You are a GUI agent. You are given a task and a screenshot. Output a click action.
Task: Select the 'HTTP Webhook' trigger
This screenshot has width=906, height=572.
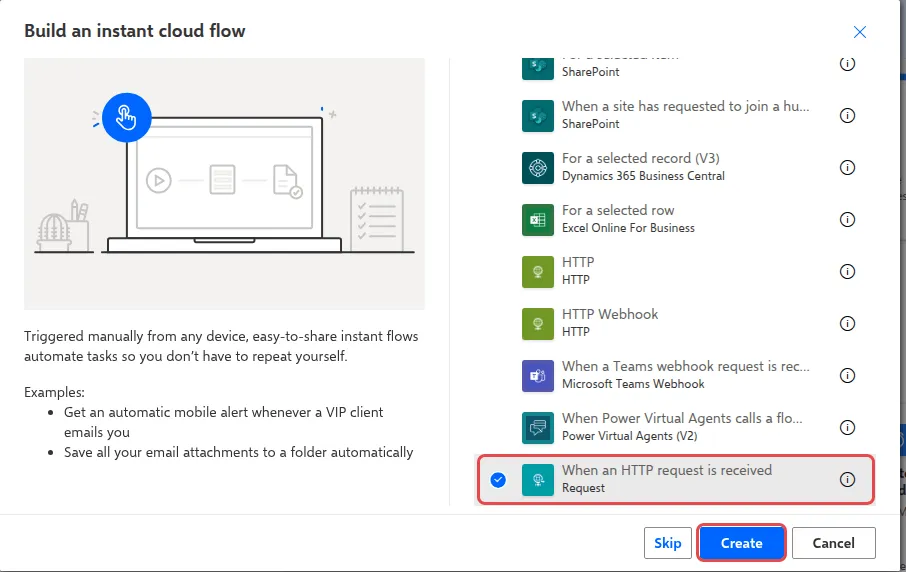point(675,324)
